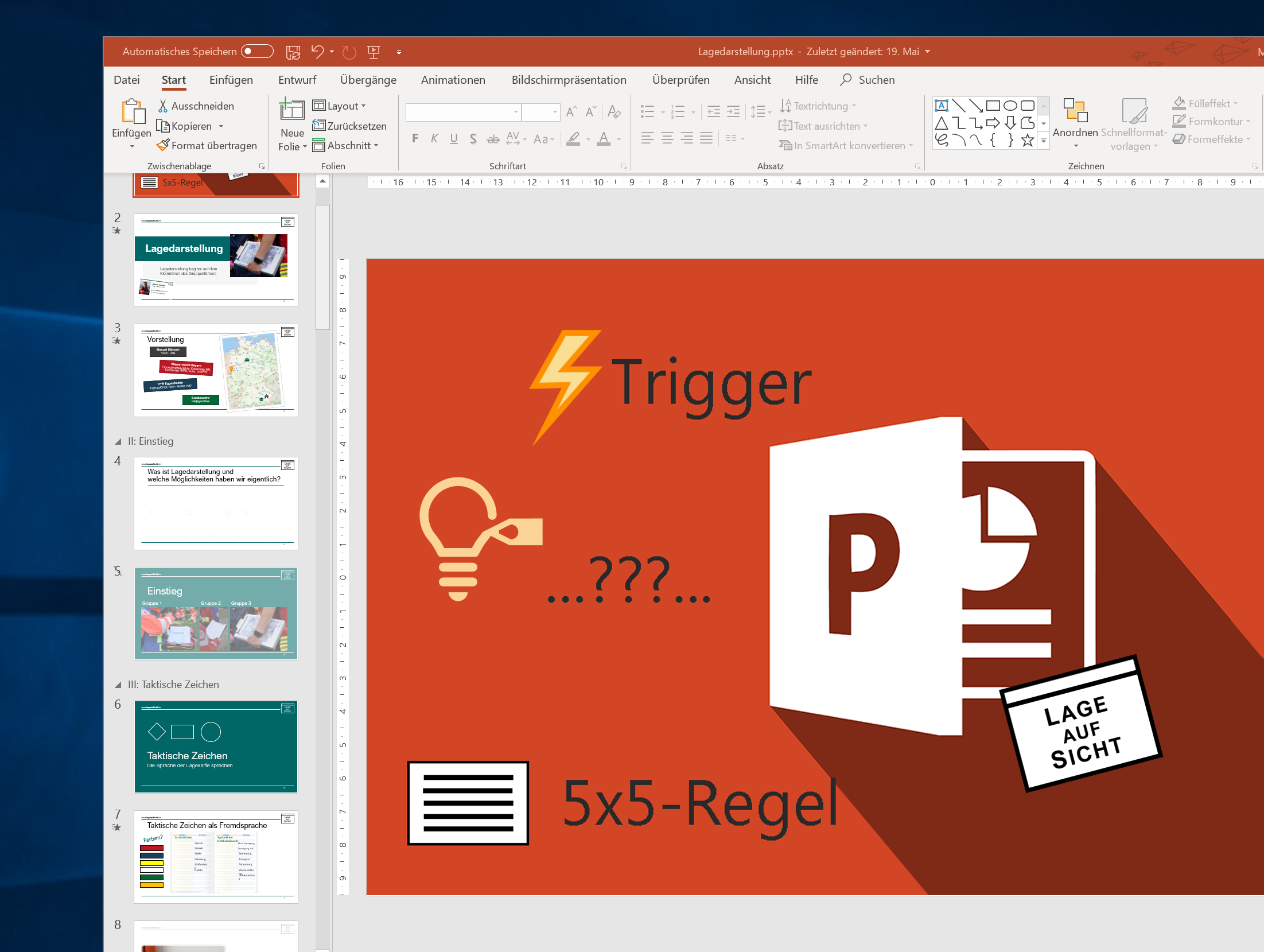1264x952 pixels.
Task: Click the font color A swatch
Action: [604, 139]
